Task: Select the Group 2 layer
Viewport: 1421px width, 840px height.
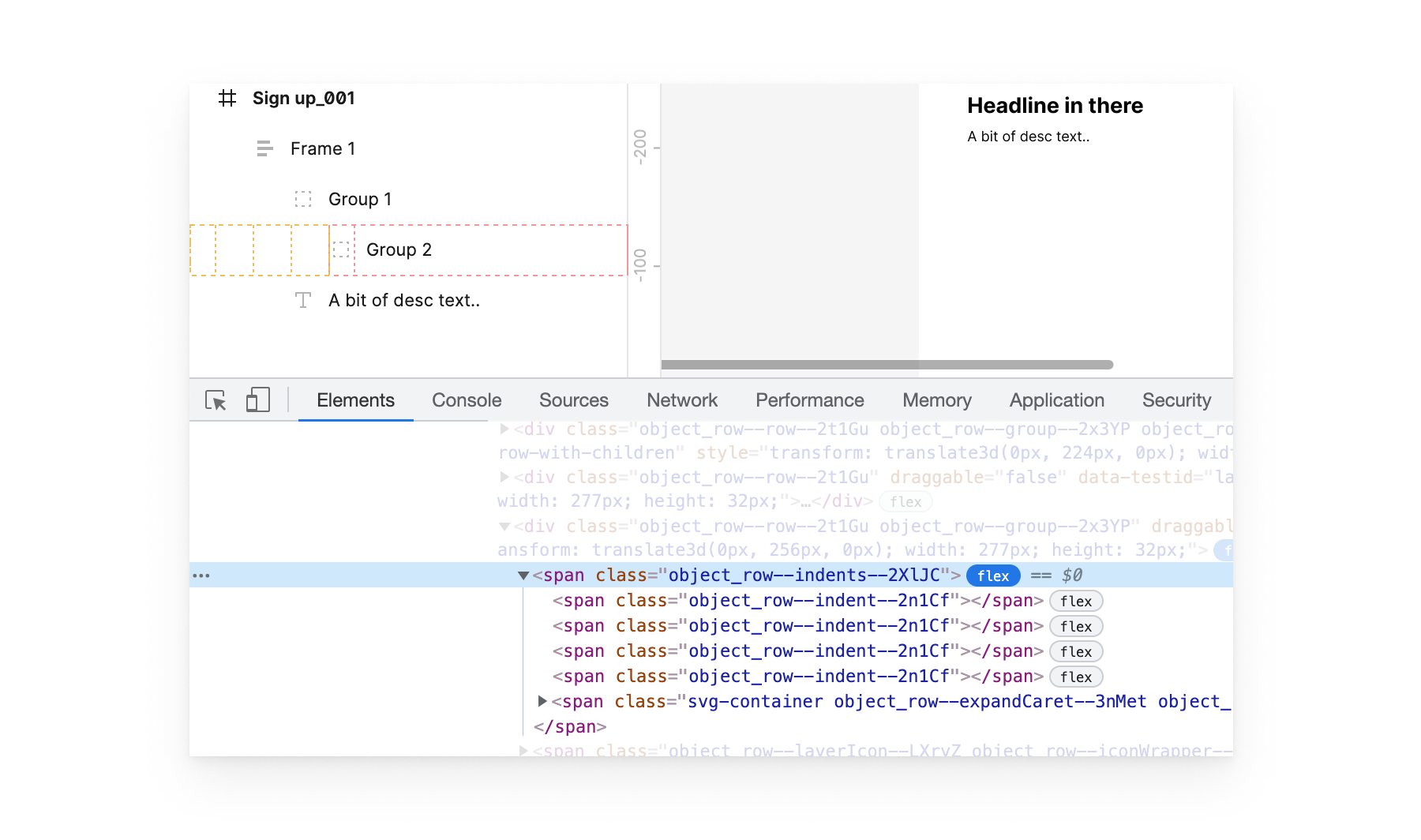Action: click(x=399, y=249)
